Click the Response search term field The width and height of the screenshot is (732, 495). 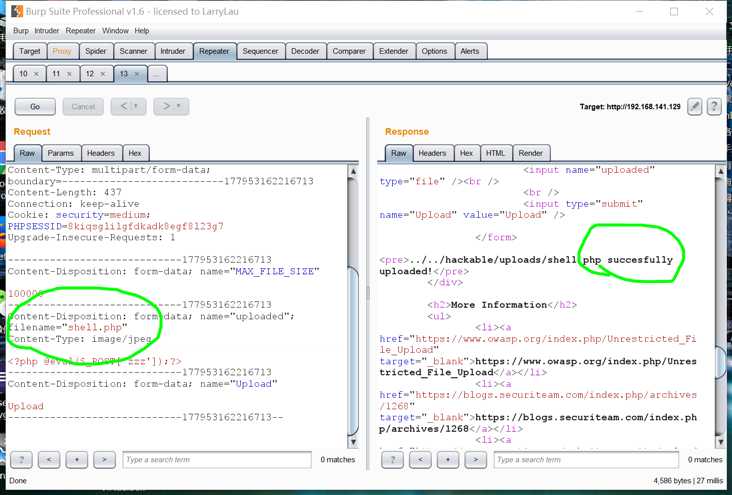(x=586, y=460)
